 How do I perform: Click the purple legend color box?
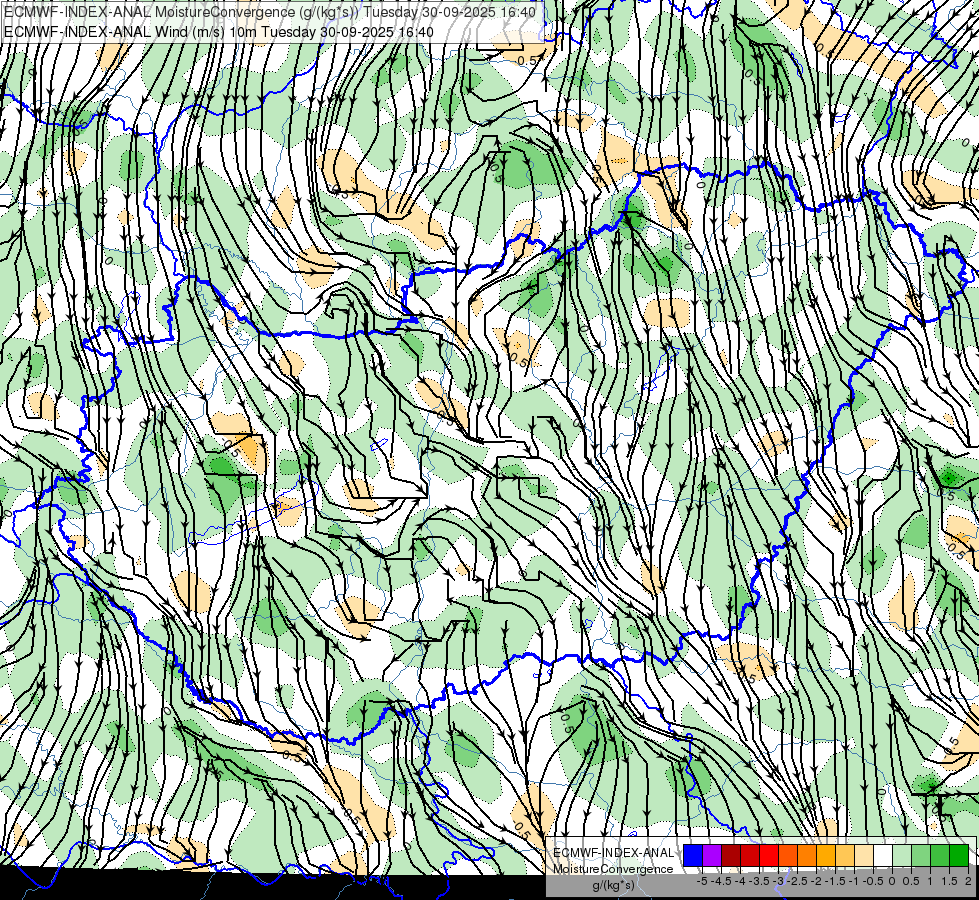click(x=712, y=855)
